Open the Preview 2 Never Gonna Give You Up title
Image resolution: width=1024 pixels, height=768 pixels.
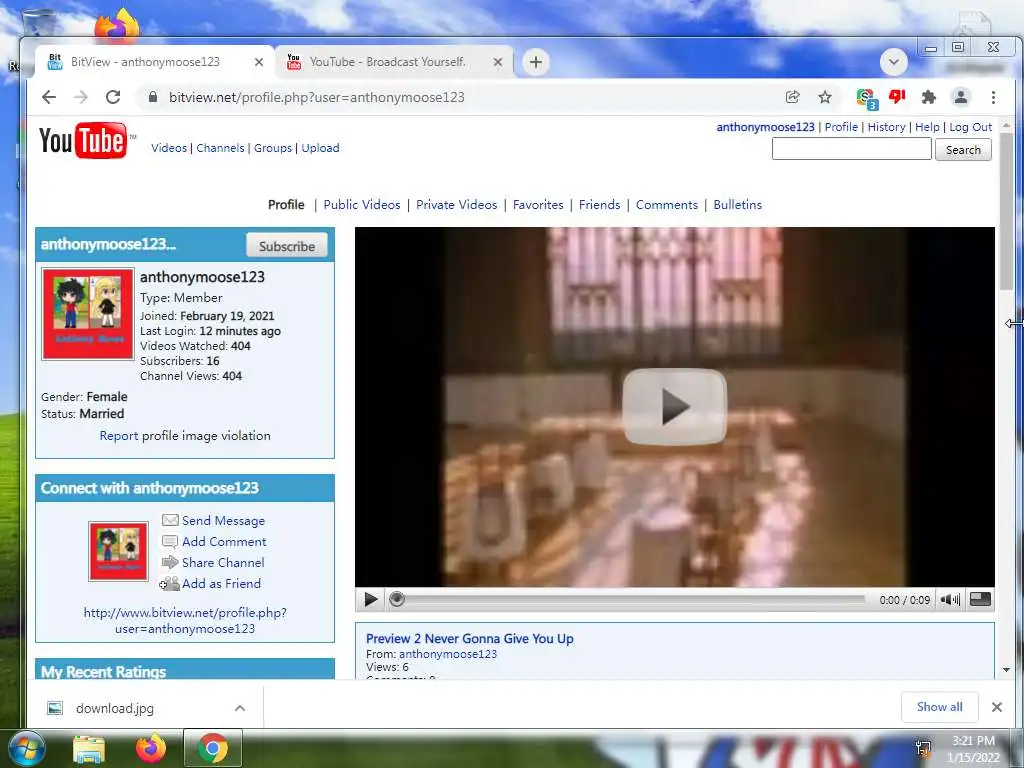pos(470,639)
